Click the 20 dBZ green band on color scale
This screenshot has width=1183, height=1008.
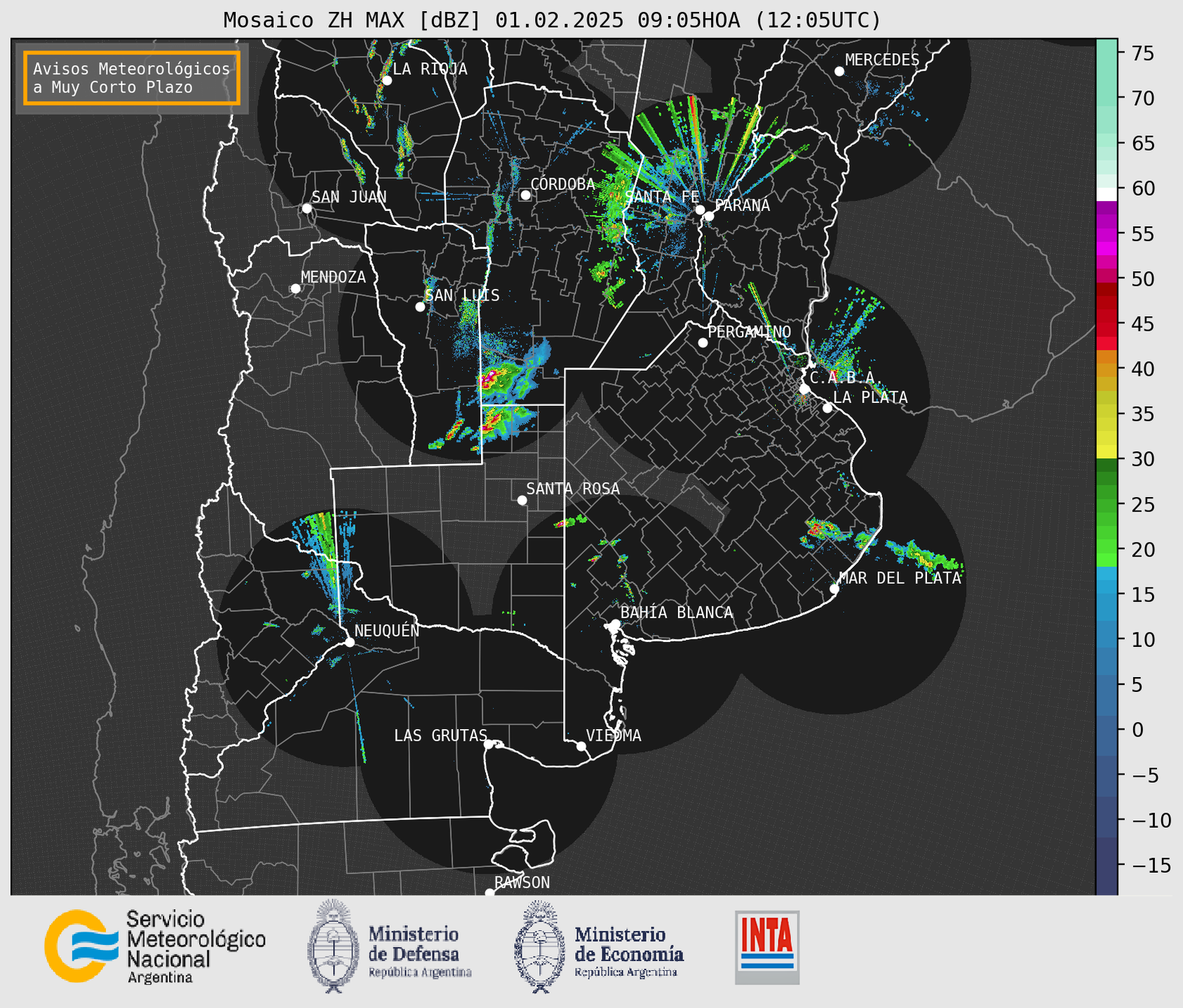(x=1107, y=545)
